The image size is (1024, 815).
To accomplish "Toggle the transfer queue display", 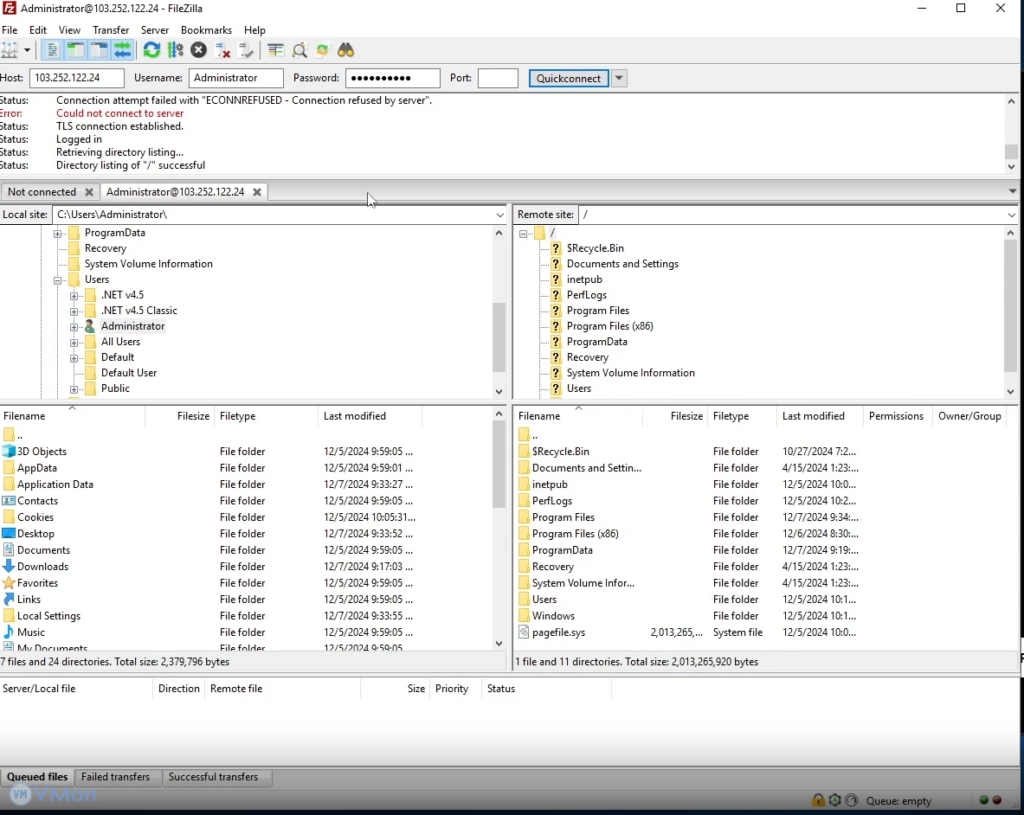I will 123,50.
